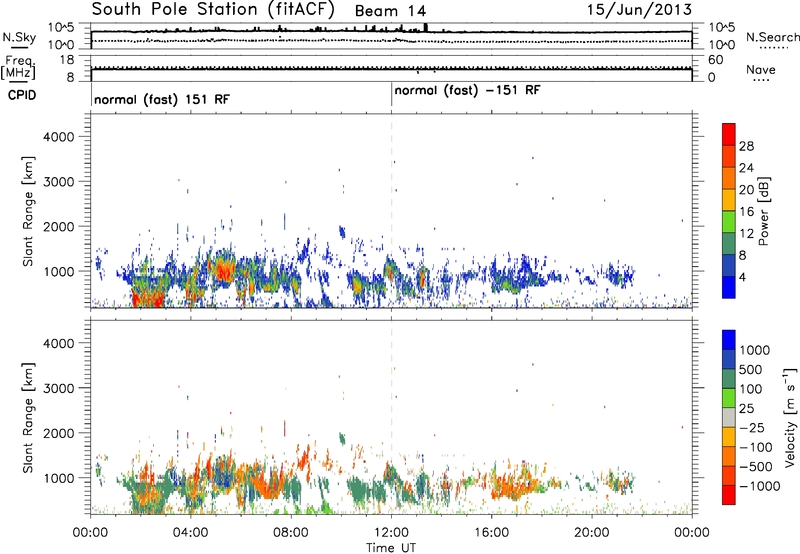Click the '28' value on the Power color bar
Image resolution: width=800 pixels, height=554 pixels.
pyautogui.click(x=746, y=146)
